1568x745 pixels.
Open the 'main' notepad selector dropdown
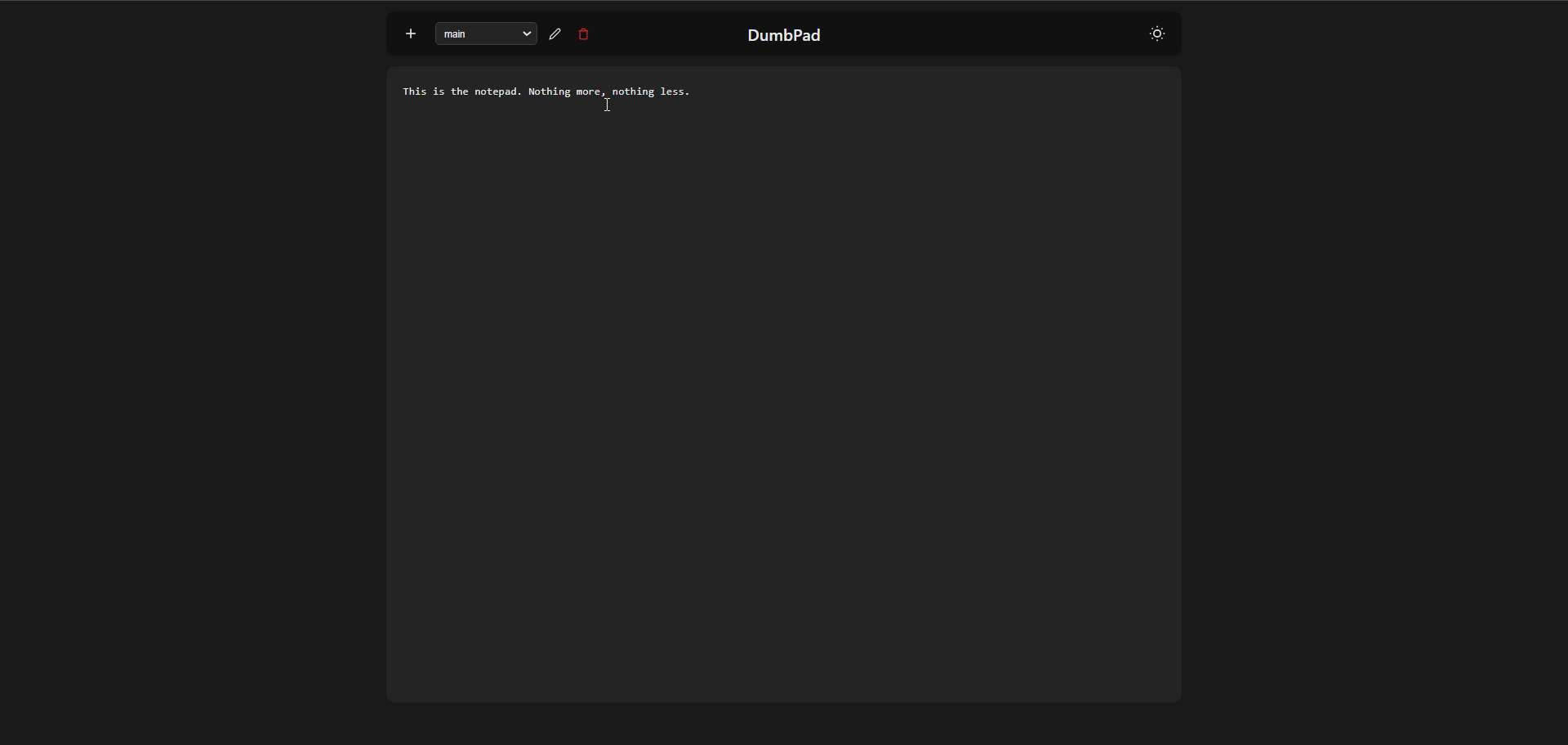487,34
